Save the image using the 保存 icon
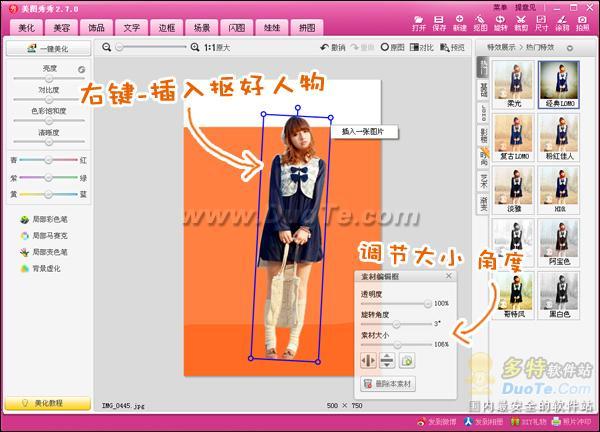 tap(439, 23)
